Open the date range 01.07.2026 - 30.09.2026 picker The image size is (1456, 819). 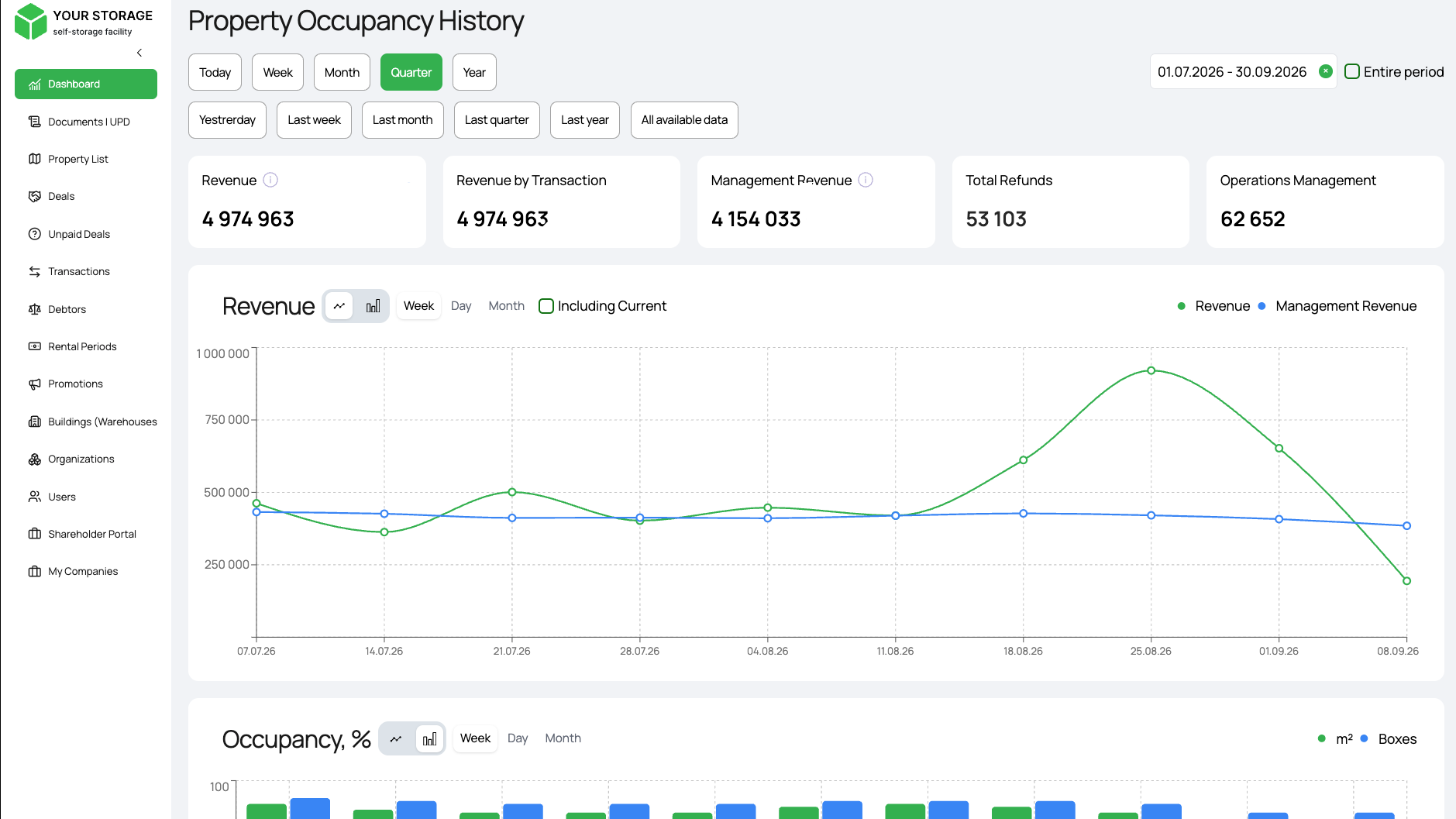click(1232, 72)
